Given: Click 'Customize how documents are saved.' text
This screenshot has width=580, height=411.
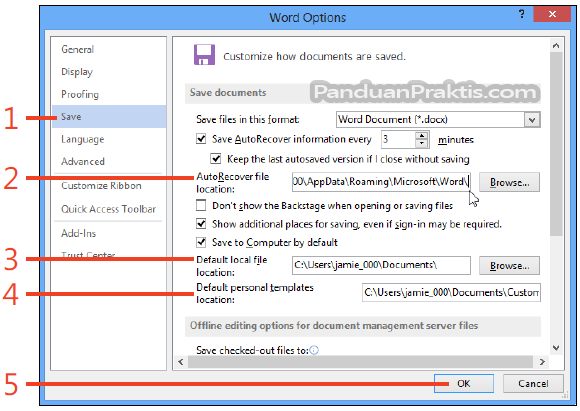Looking at the screenshot, I should (x=314, y=56).
